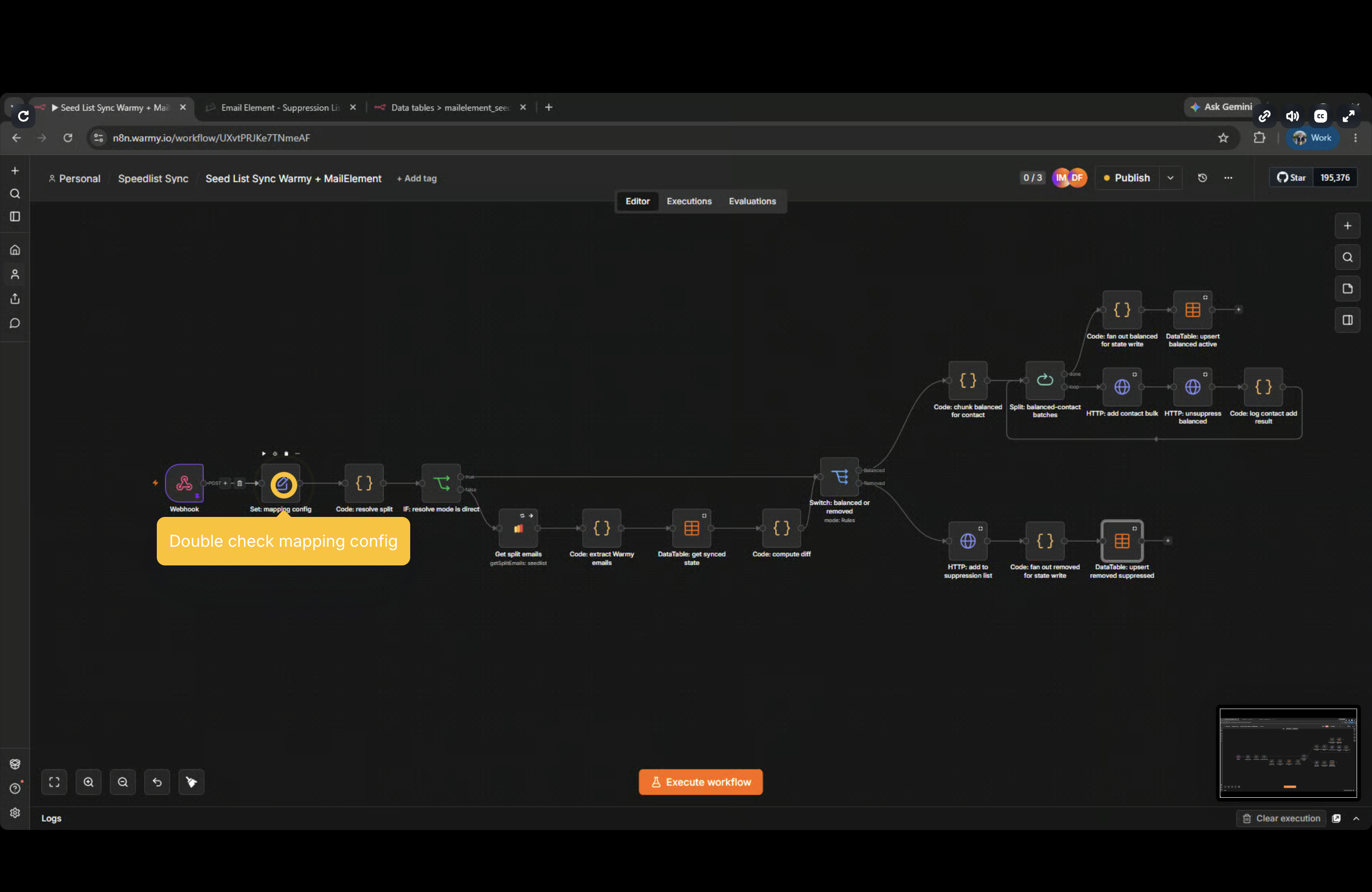The image size is (1372, 892).
Task: Select the Set: mapping config node
Action: (x=281, y=483)
